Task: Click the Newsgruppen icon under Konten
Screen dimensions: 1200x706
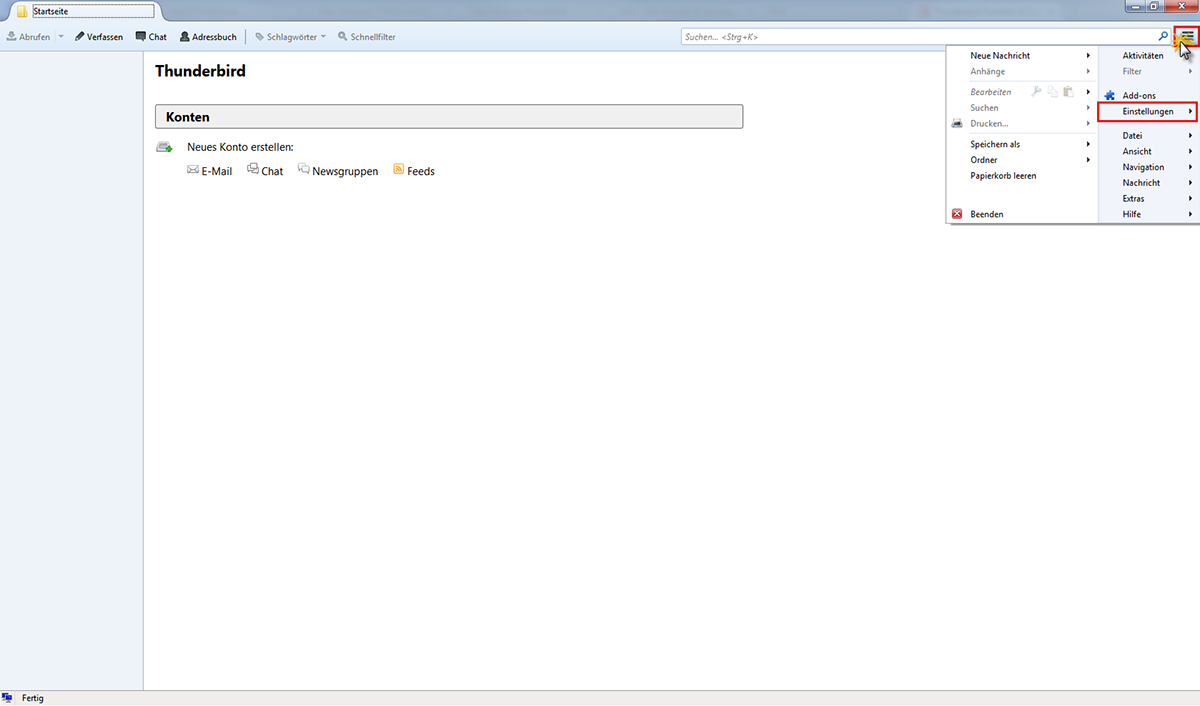Action: pyautogui.click(x=304, y=169)
